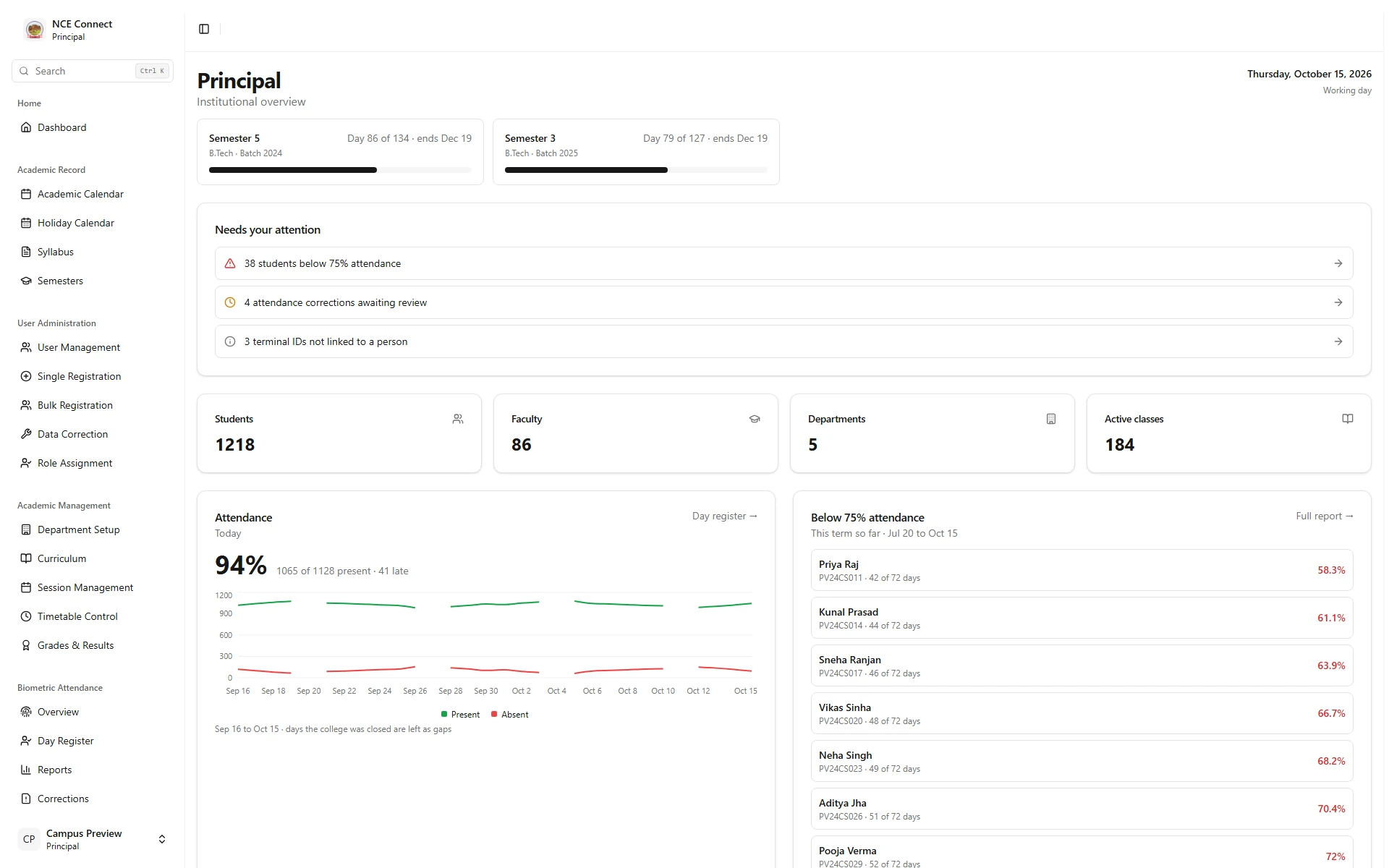Click the Departments card building icon
This screenshot has height=868, width=1389.
click(x=1051, y=419)
